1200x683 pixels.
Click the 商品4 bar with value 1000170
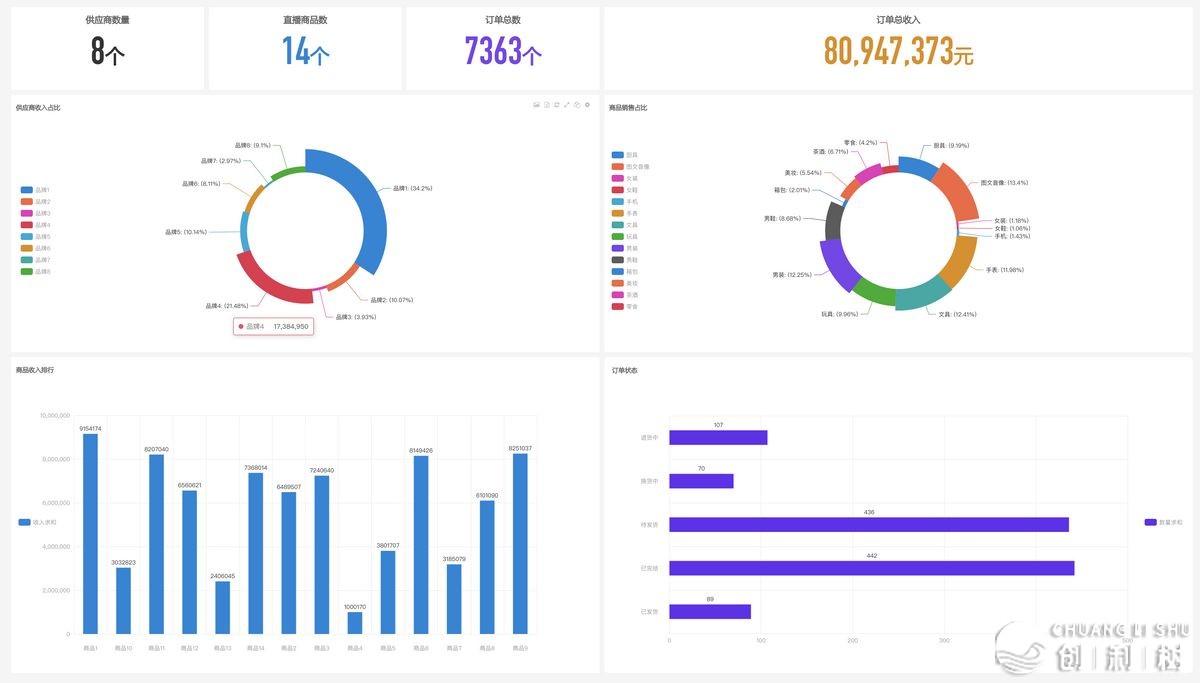(x=355, y=622)
